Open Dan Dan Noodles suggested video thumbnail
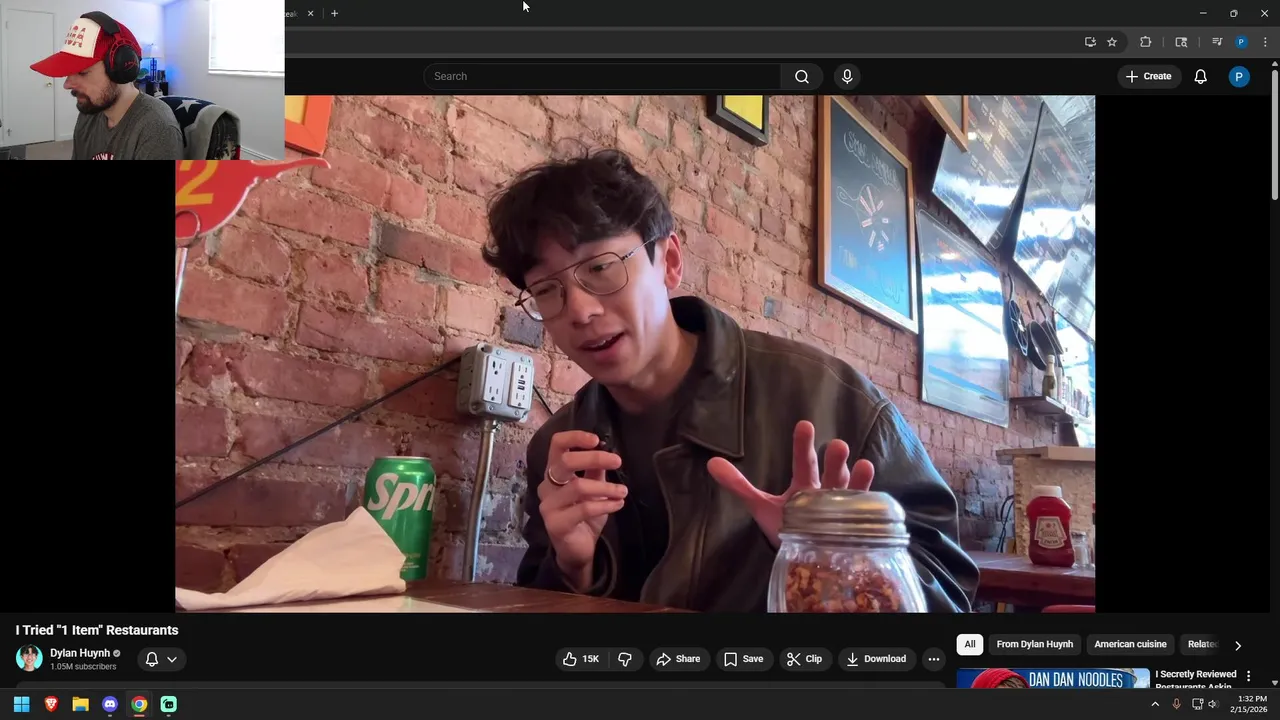 point(1053,679)
